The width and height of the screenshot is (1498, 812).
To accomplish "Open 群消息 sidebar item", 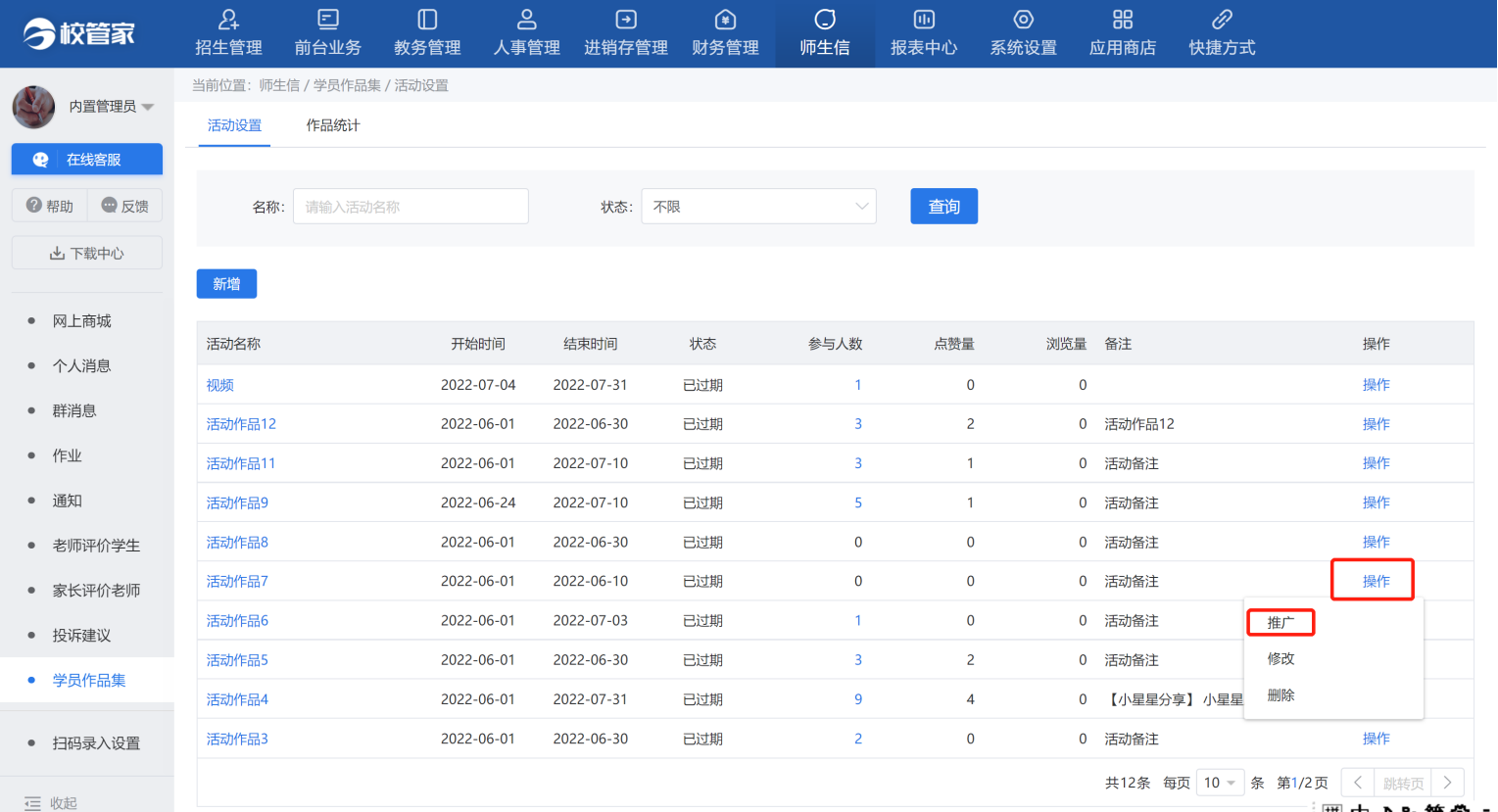I will (74, 410).
